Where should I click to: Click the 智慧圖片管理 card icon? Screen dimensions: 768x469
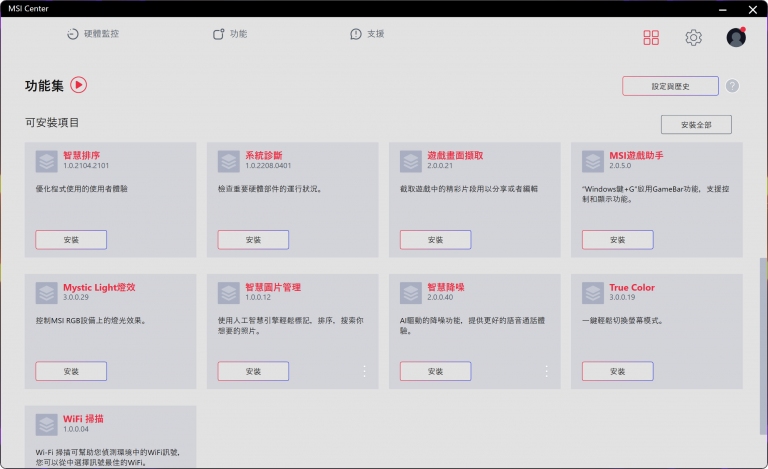(x=229, y=293)
